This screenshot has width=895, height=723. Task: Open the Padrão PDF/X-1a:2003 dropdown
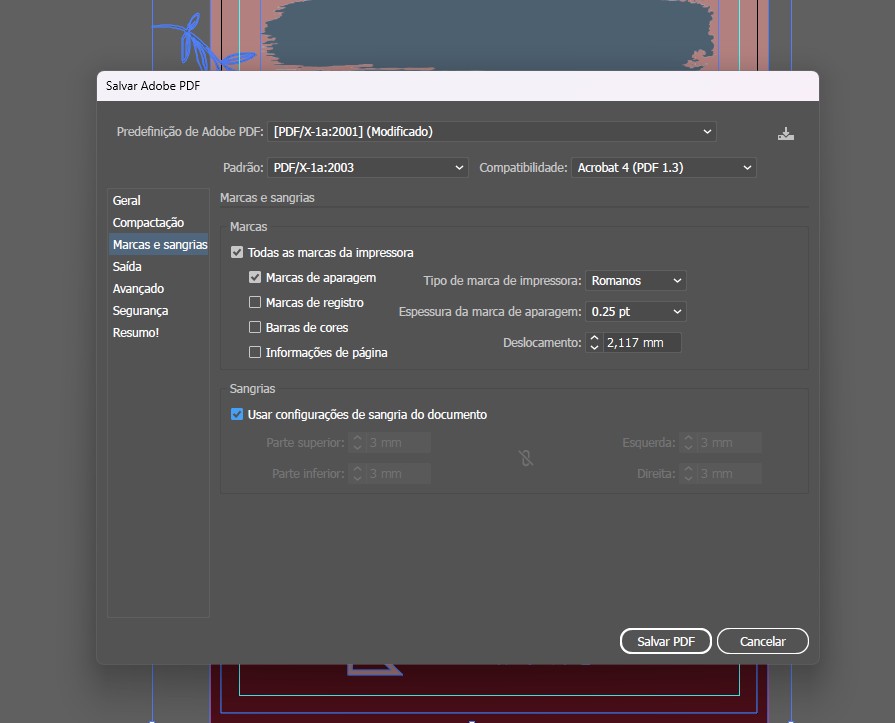pos(368,168)
